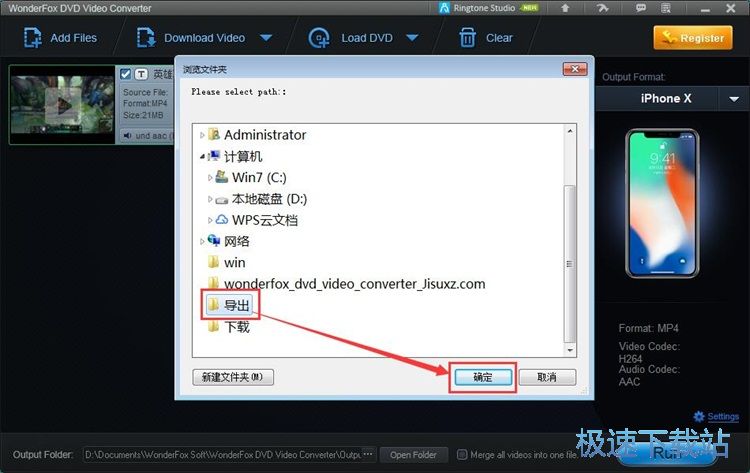This screenshot has height=473, width=750.
Task: Confirm with the 确定 button
Action: (x=483, y=377)
